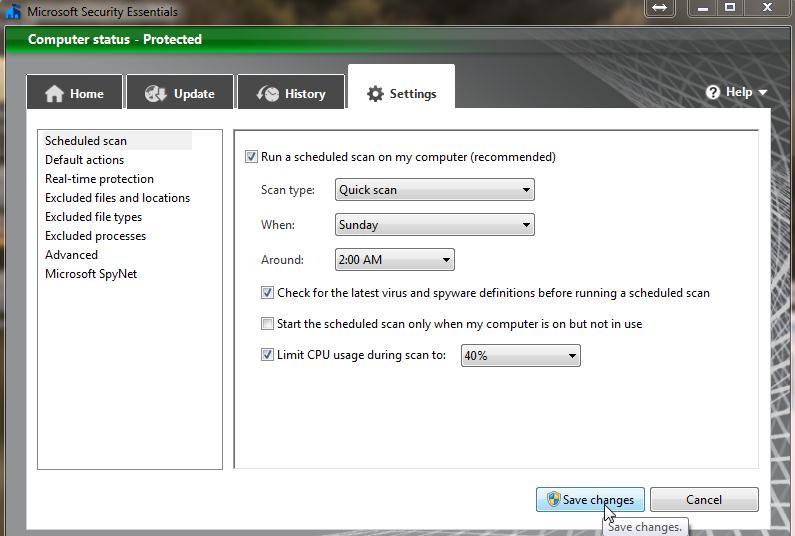
Task: Uncheck Run a scheduled scan on my computer
Action: (251, 157)
